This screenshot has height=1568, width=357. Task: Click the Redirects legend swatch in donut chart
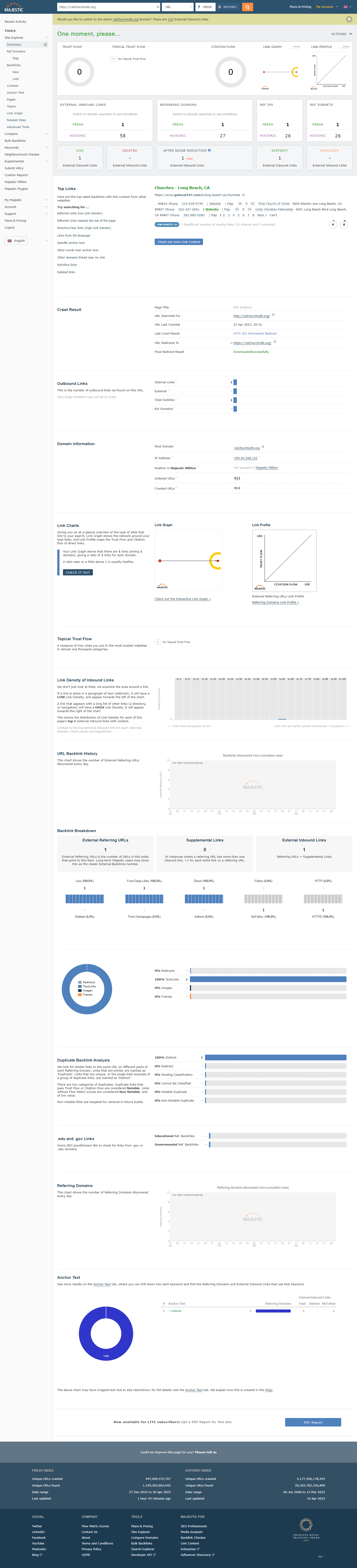[x=80, y=983]
